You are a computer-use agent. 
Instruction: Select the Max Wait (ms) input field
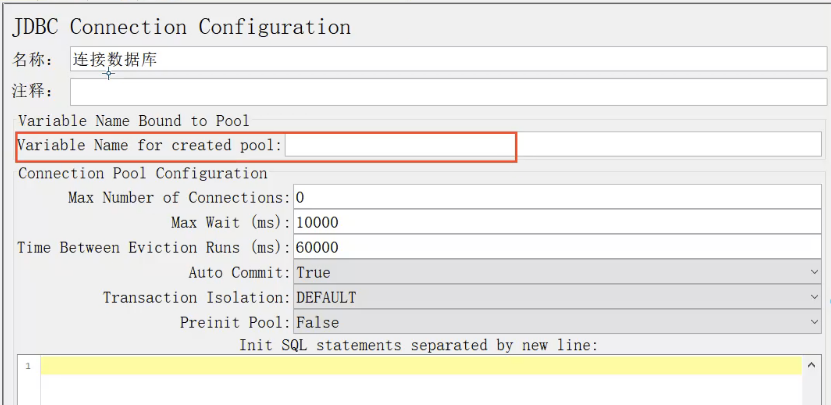[556, 222]
